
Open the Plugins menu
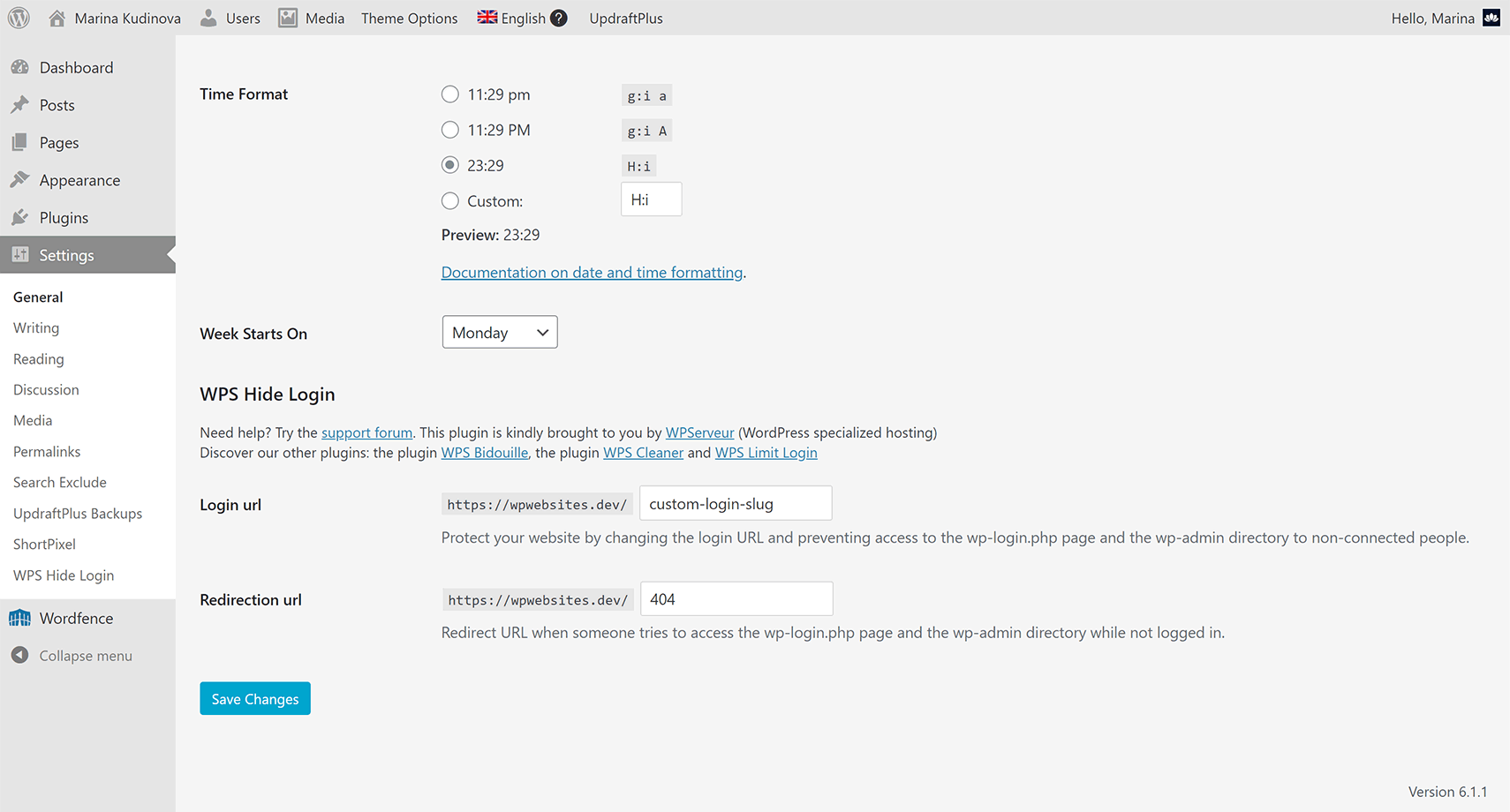[87, 217]
